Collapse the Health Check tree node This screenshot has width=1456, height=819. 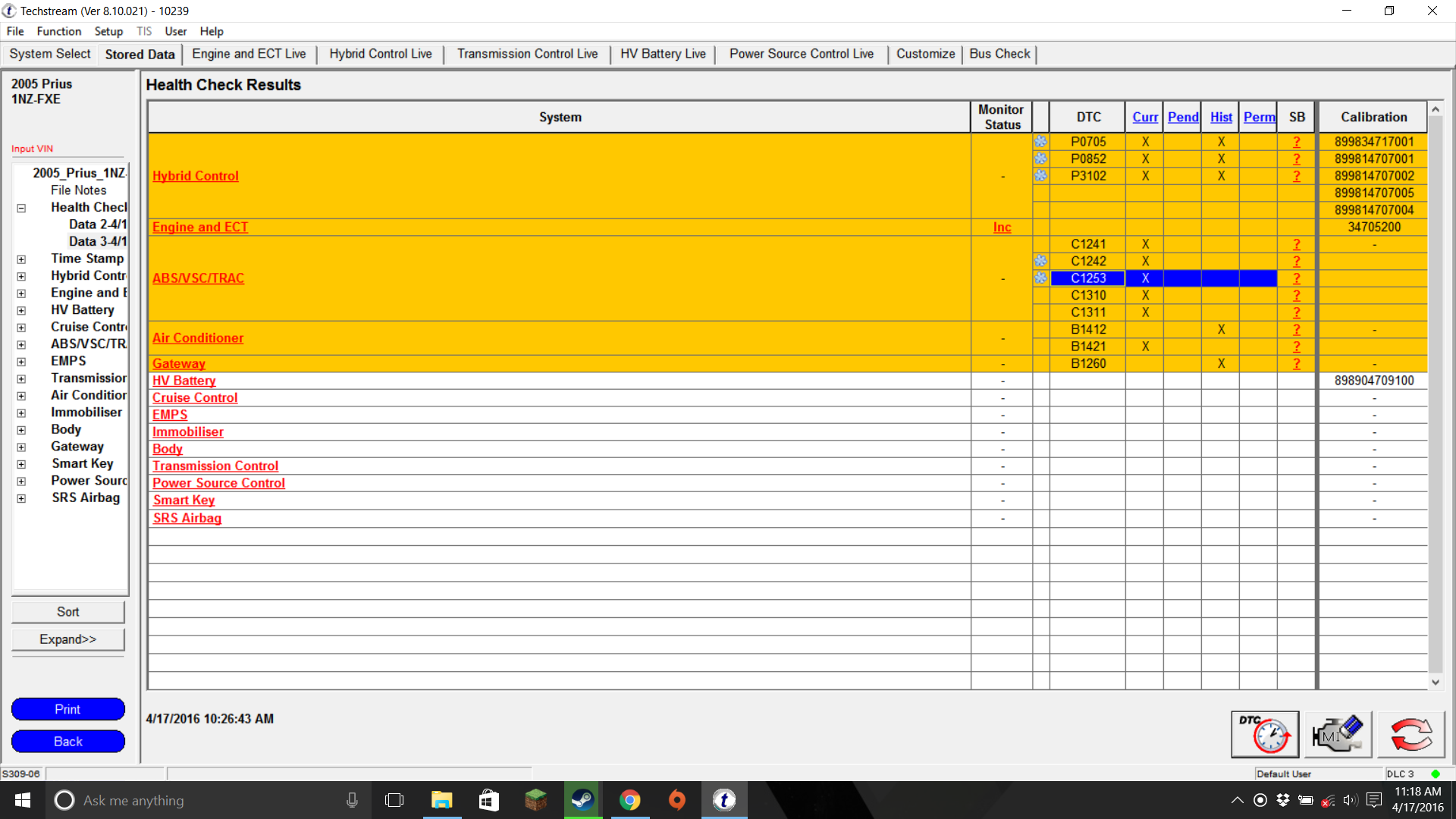pyautogui.click(x=21, y=208)
